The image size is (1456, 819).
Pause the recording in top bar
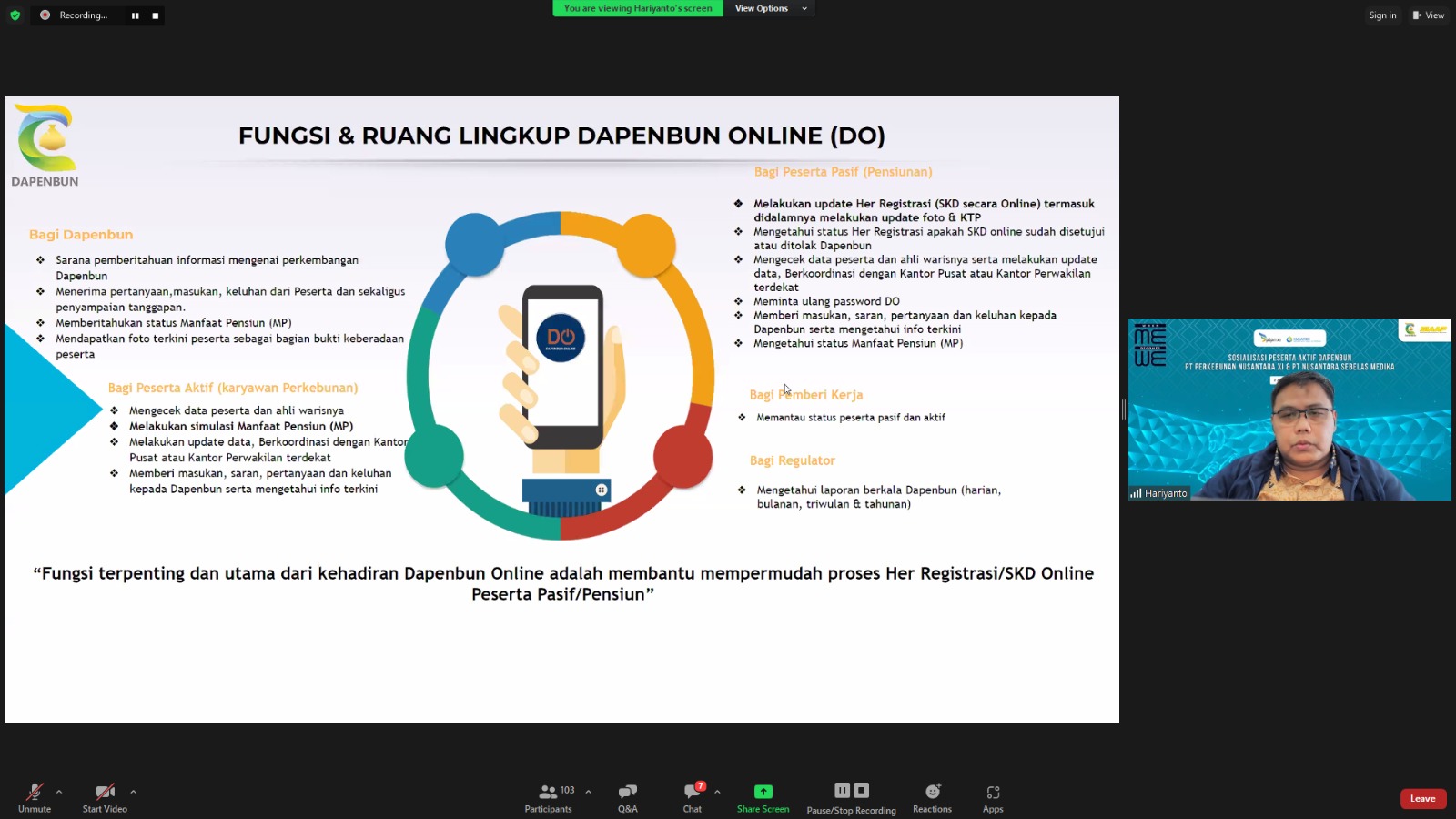(x=135, y=15)
